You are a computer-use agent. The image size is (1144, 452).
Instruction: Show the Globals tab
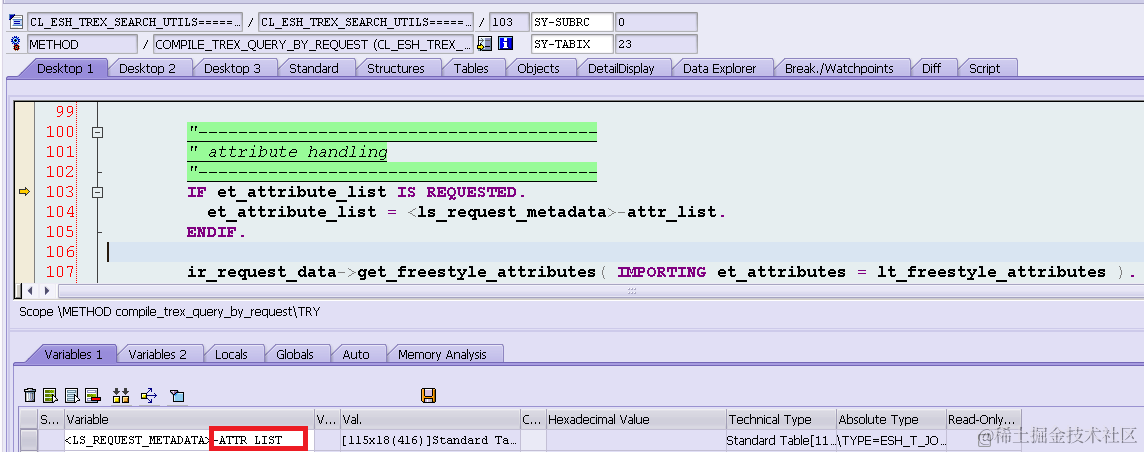[295, 354]
